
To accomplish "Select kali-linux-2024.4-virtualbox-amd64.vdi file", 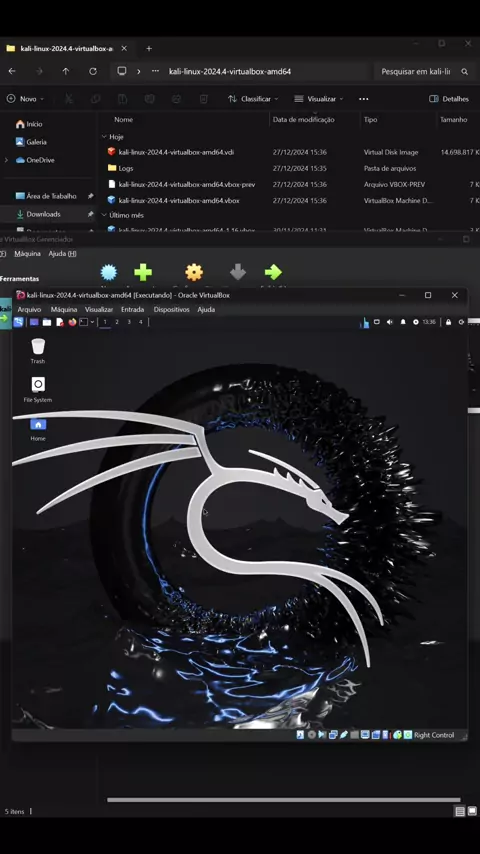I will click(x=176, y=152).
